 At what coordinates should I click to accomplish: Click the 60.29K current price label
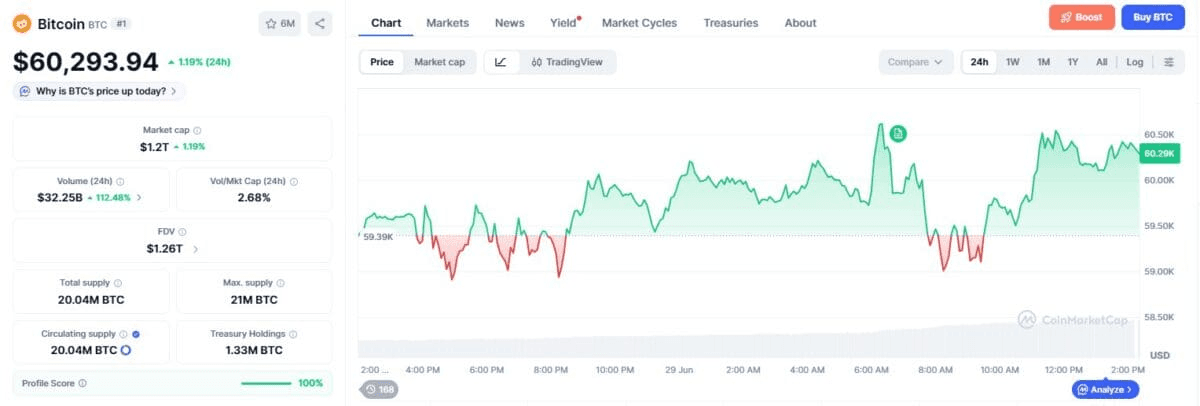[1160, 153]
